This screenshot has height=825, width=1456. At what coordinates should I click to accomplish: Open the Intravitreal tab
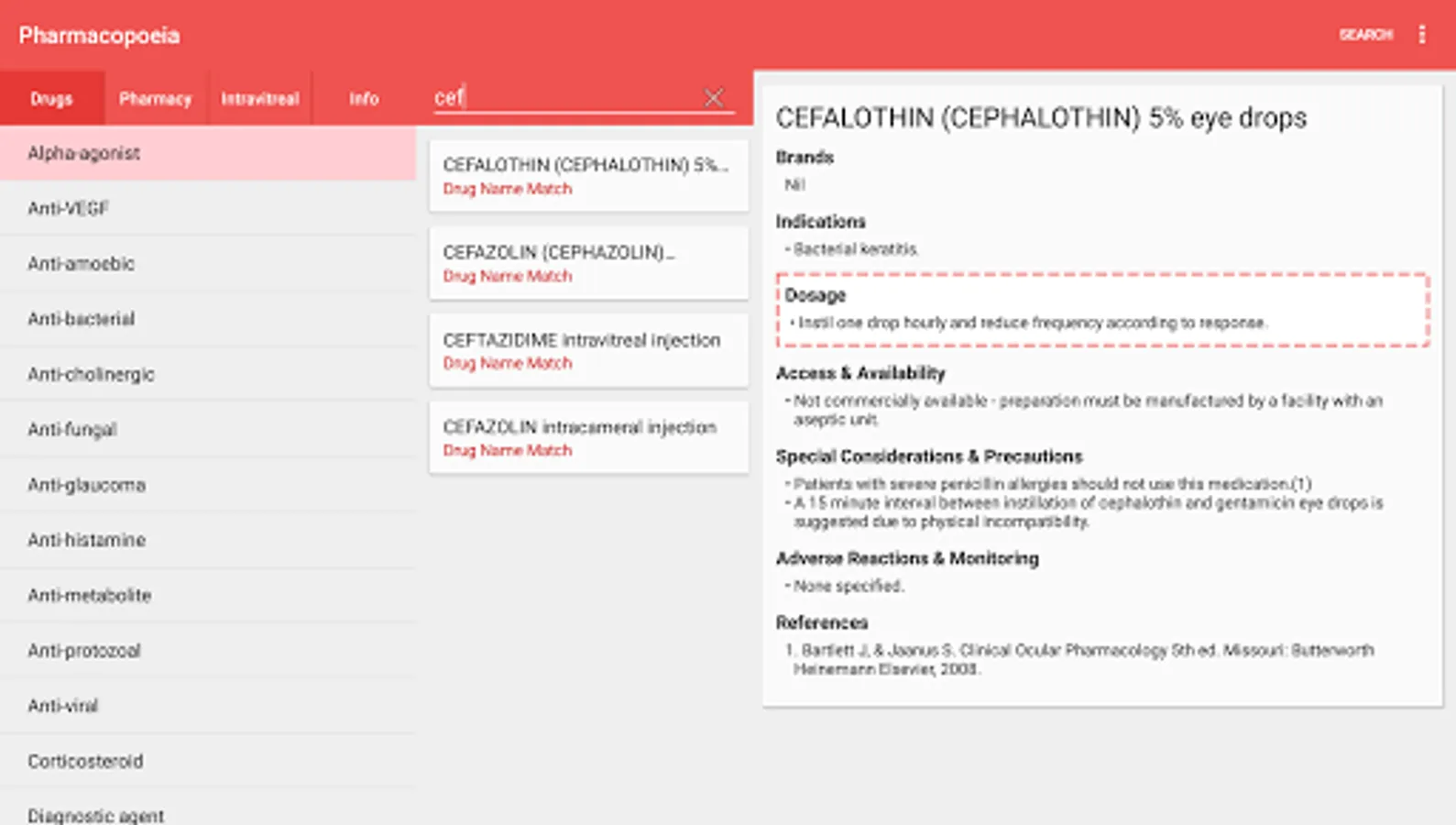260,98
